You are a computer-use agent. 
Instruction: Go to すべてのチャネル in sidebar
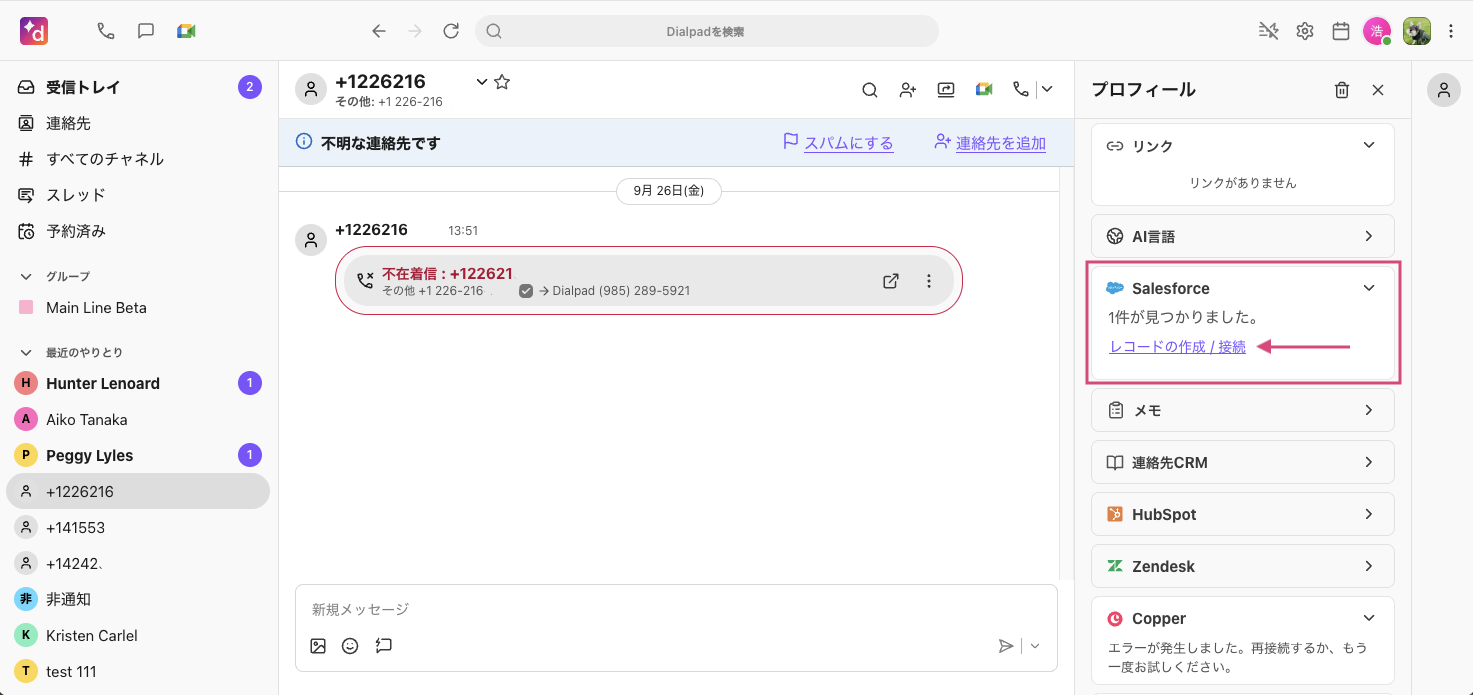point(104,159)
